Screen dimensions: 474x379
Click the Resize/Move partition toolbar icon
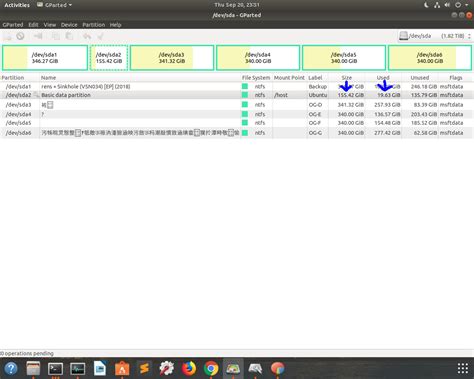tap(38, 36)
